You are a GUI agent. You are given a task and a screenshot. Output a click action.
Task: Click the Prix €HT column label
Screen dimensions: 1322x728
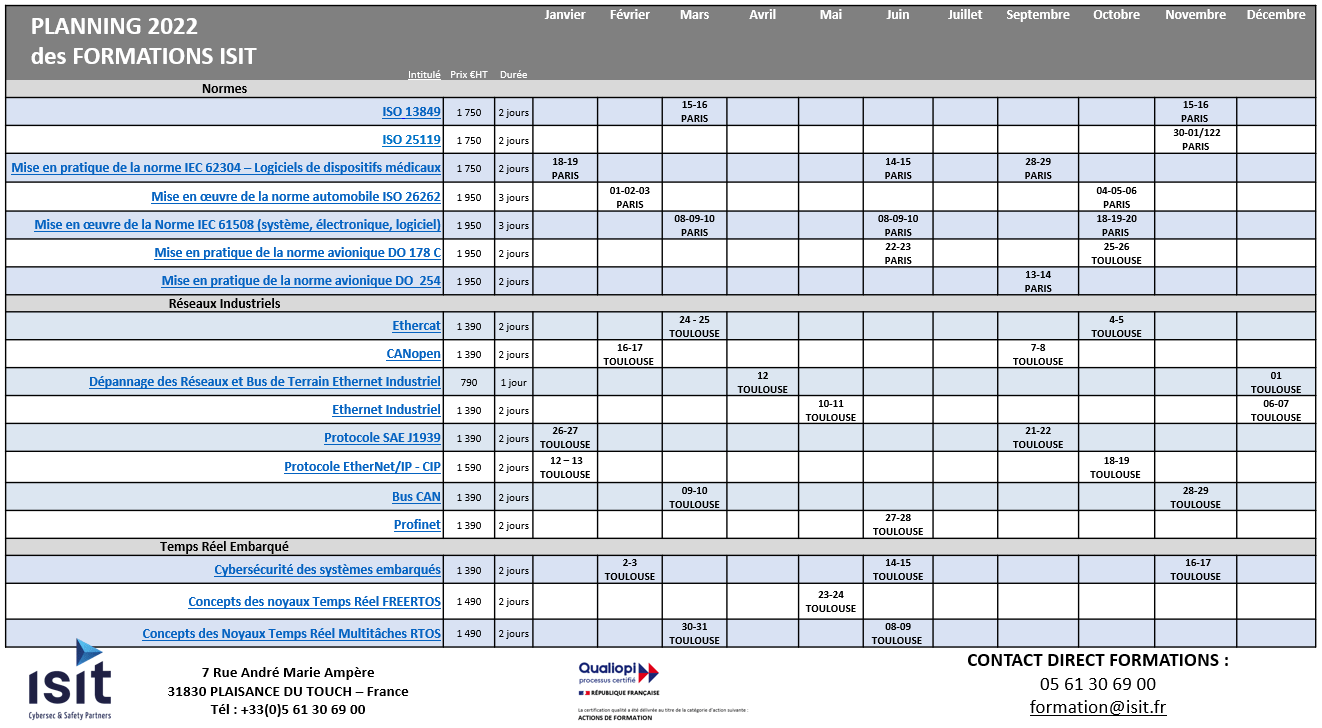[469, 75]
